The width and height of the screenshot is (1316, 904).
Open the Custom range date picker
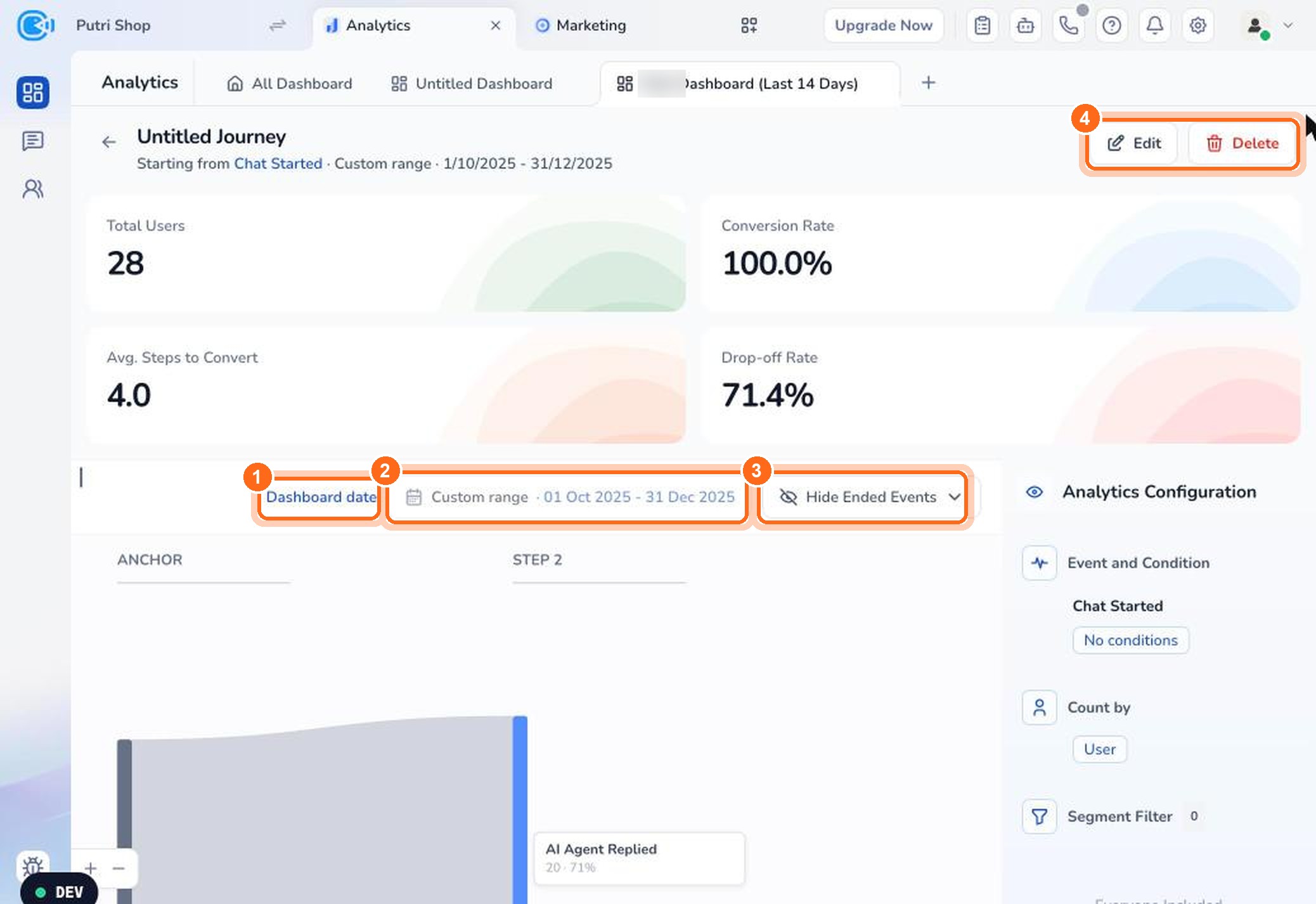coord(569,497)
